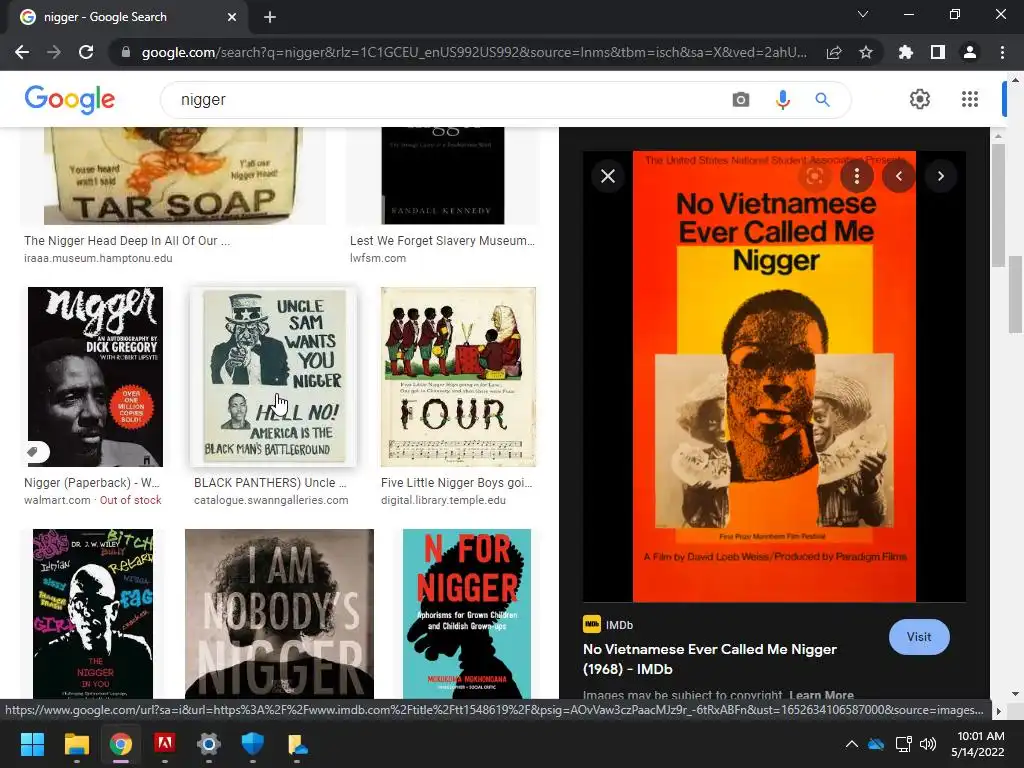Click the product tag icon on Dick Gregory image
This screenshot has height=768, width=1024.
coord(36,452)
